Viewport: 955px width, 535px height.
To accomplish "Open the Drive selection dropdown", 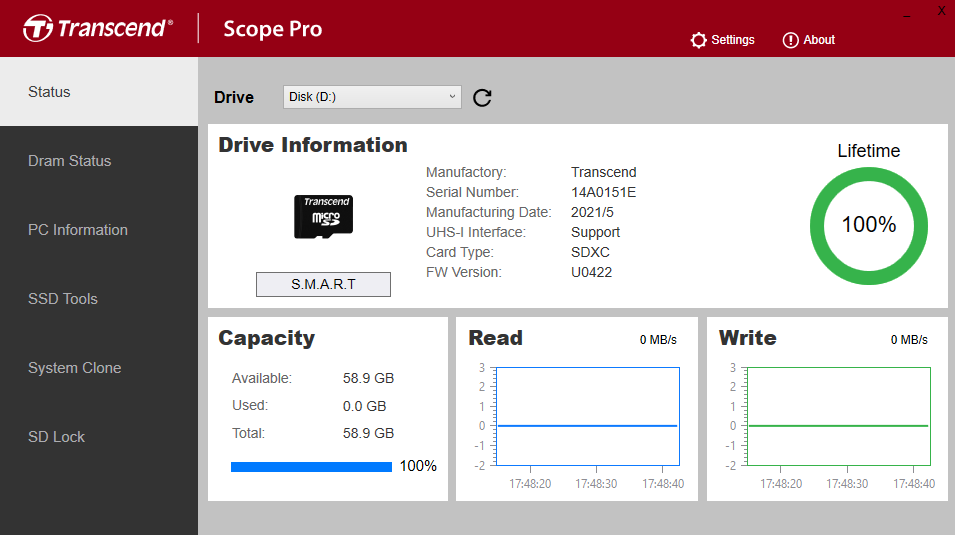I will 372,97.
